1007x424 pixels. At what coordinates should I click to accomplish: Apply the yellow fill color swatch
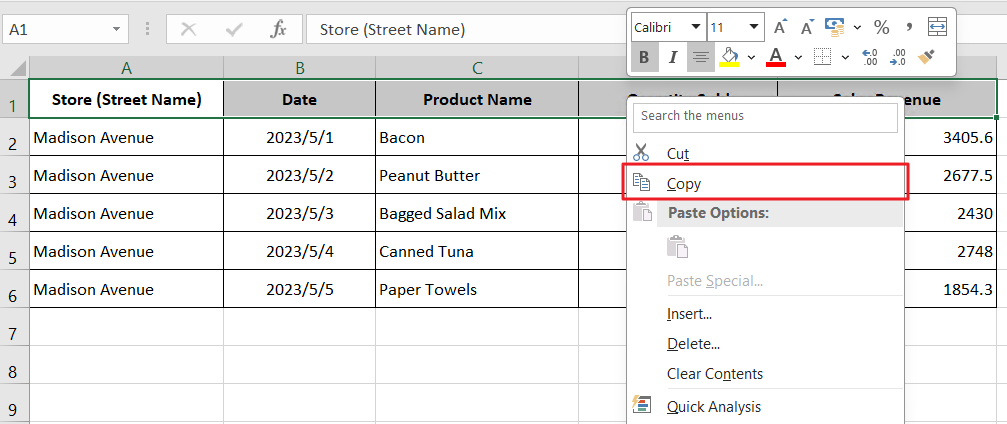tap(729, 57)
